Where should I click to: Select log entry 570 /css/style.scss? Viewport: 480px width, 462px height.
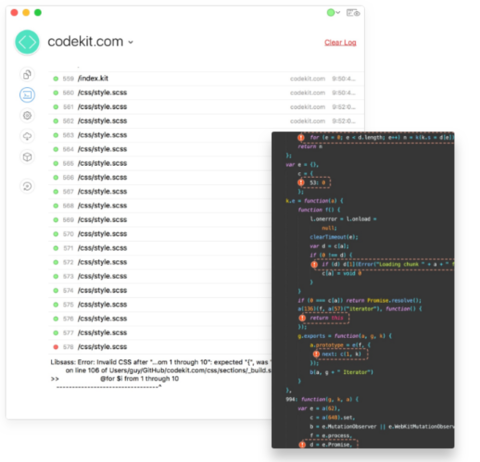click(160, 234)
